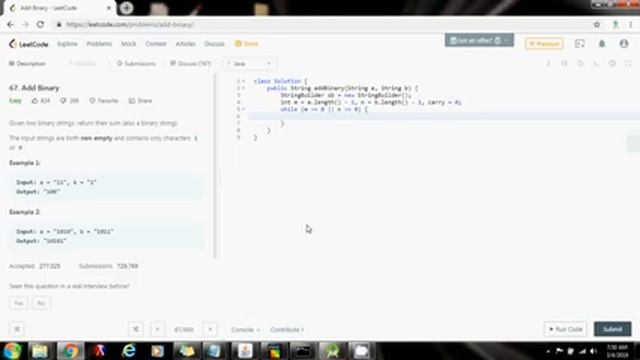Go to the Mock page
Viewport: 640px width, 360px height.
tap(129, 44)
